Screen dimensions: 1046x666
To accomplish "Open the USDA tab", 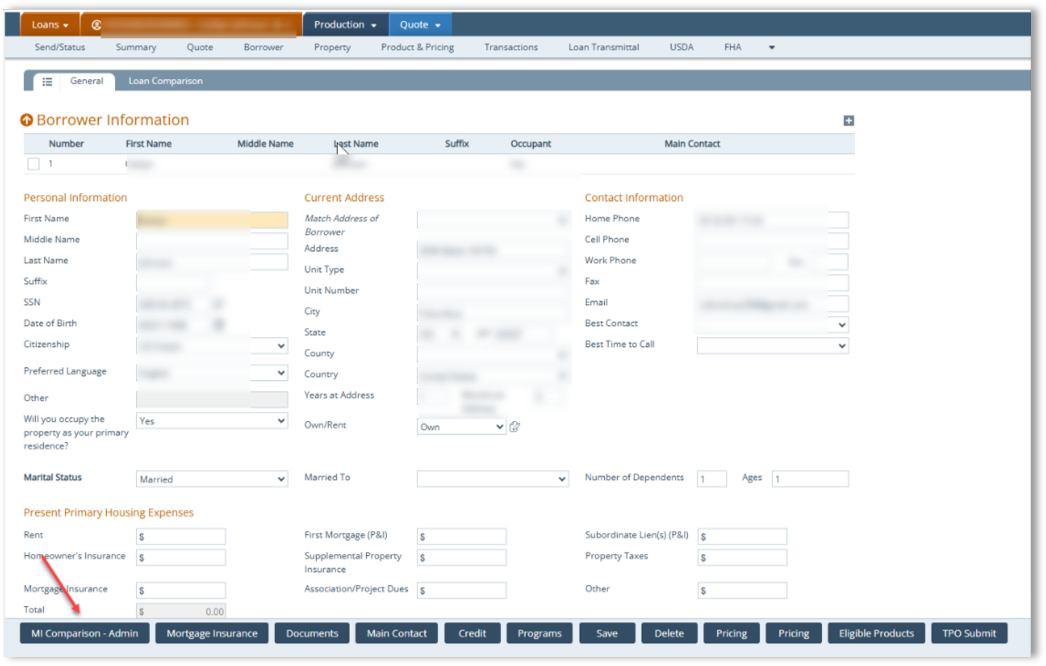I will pos(682,47).
